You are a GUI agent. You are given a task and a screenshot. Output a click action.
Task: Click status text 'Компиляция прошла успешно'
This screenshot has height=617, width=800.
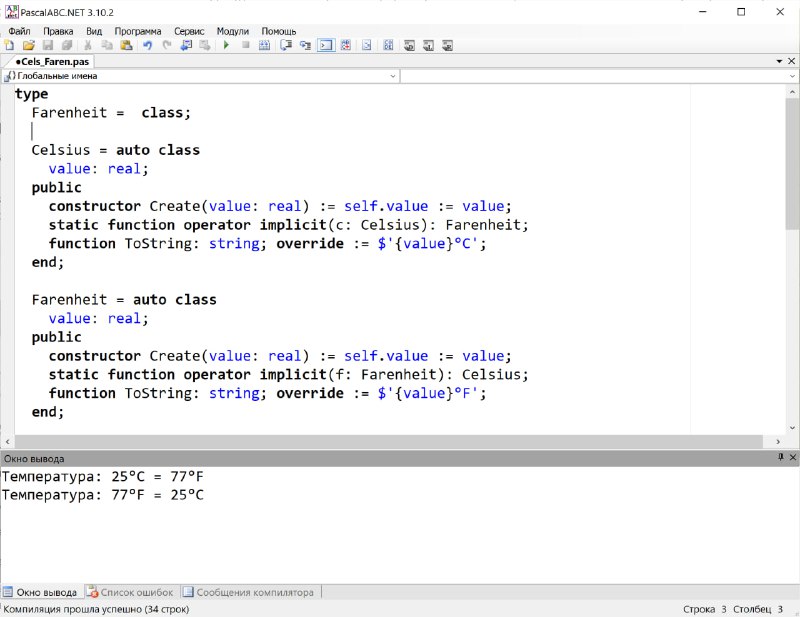point(73,609)
